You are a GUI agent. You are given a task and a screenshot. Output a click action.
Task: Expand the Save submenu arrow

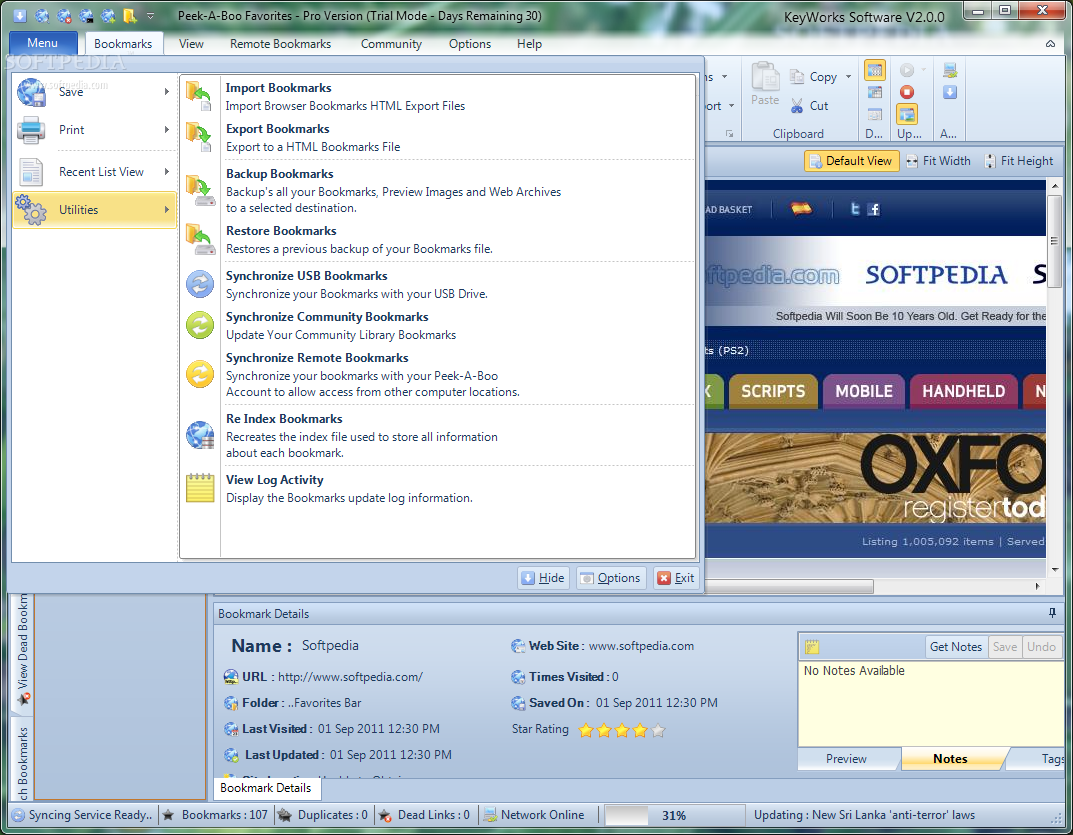click(166, 92)
